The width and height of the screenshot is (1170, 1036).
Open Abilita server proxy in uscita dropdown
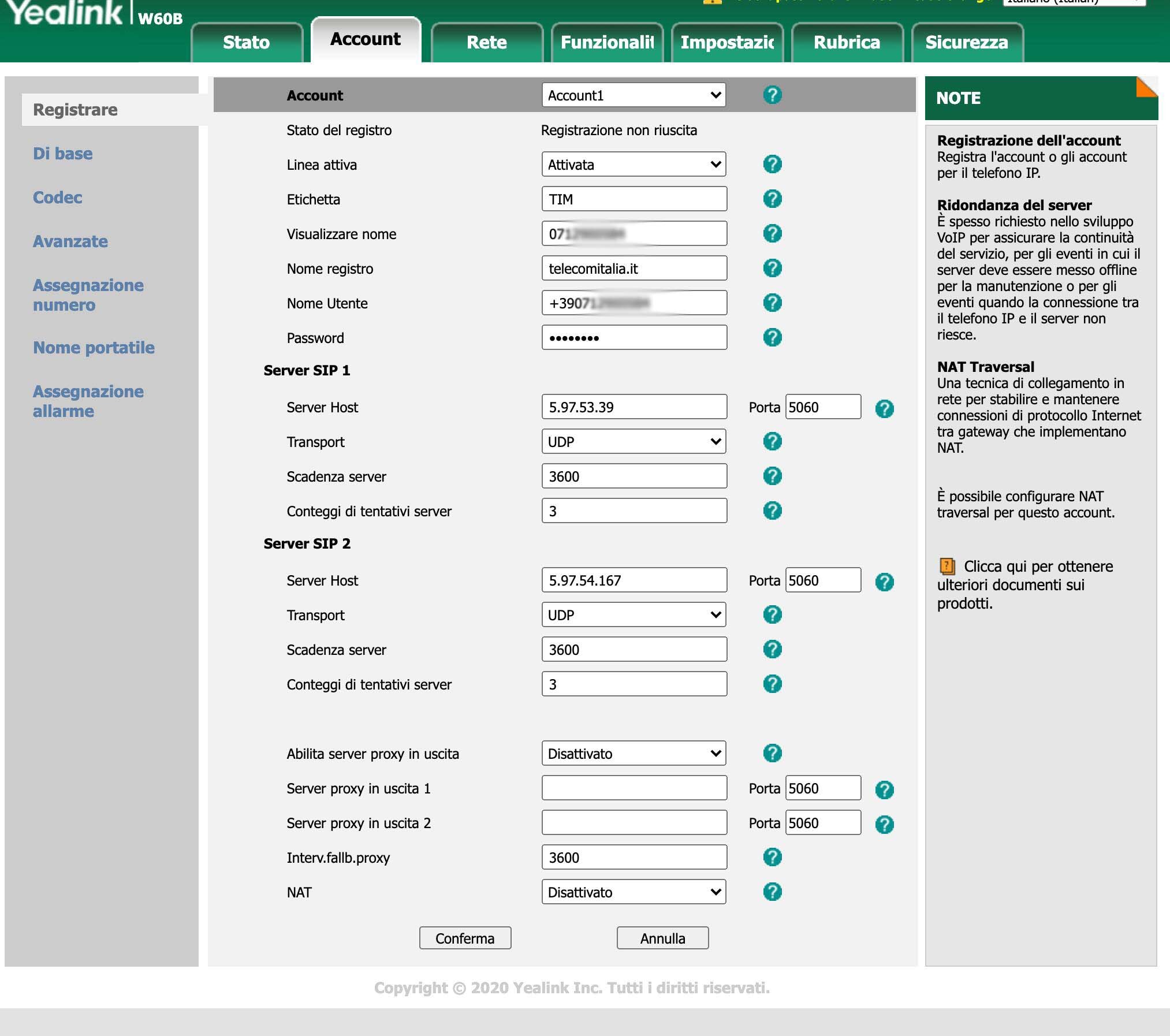tap(634, 754)
